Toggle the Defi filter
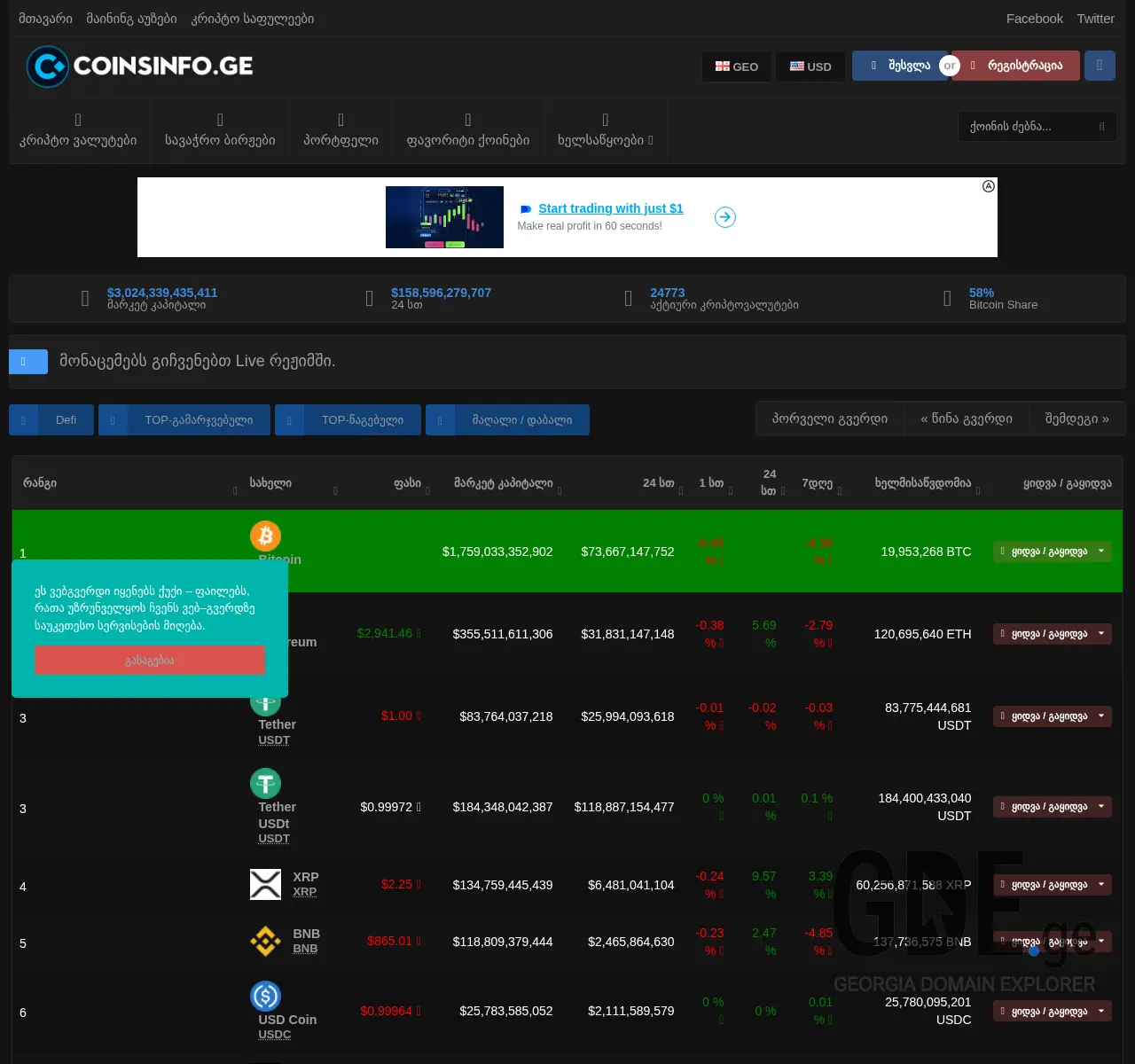 click(51, 419)
